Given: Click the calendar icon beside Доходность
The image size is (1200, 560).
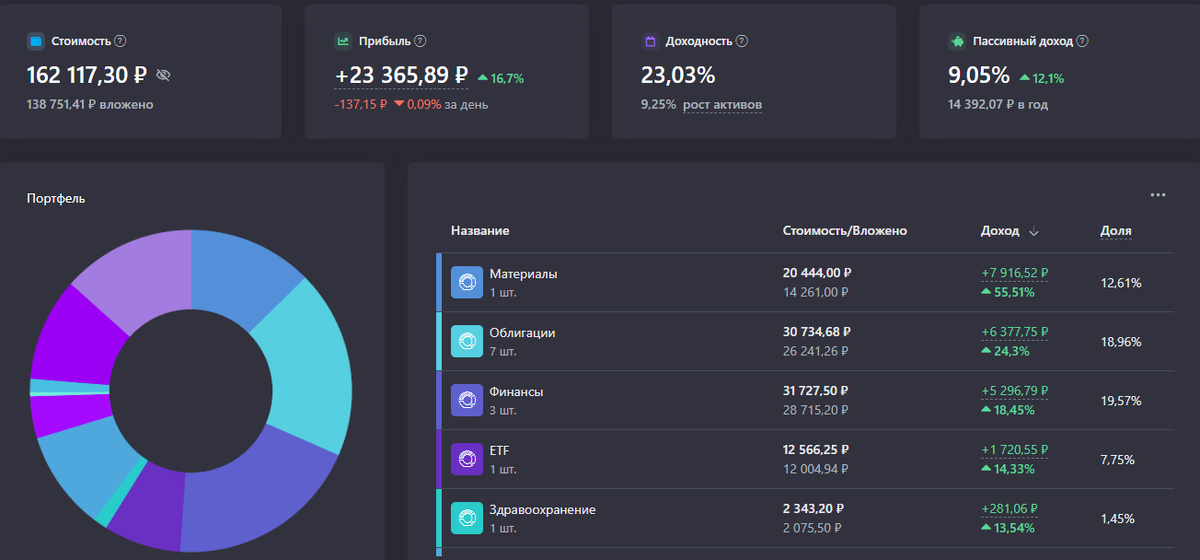Looking at the screenshot, I should coord(650,42).
